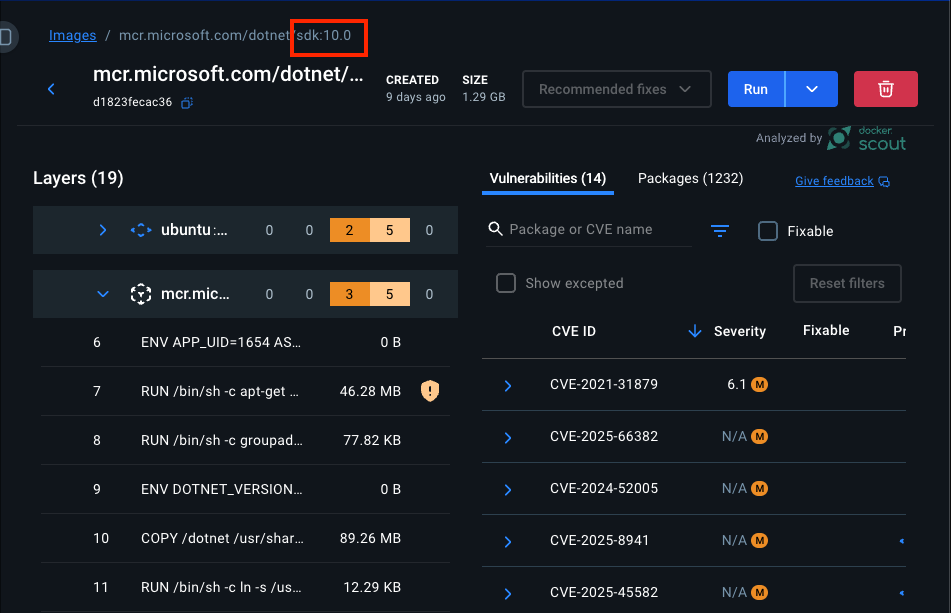Switch to the Packages (1232) tab
The image size is (951, 613).
coord(690,178)
